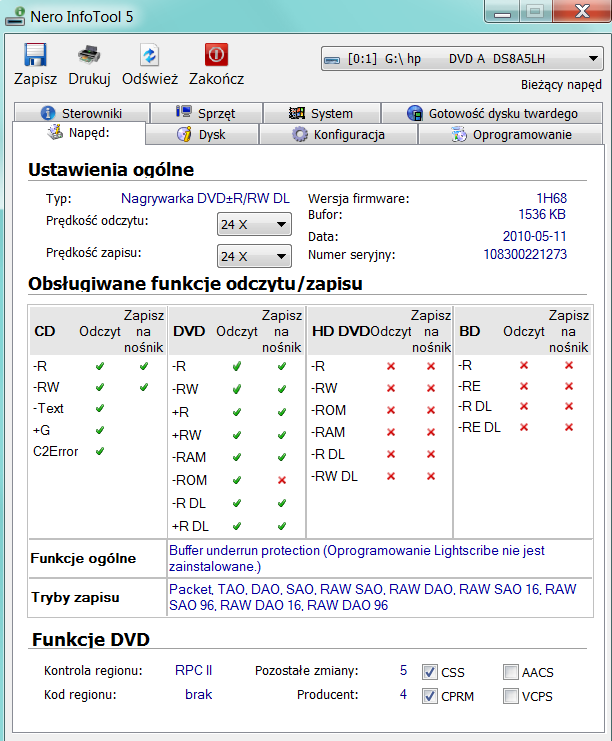Click the DVD -ROM write red cross

click(x=282, y=480)
